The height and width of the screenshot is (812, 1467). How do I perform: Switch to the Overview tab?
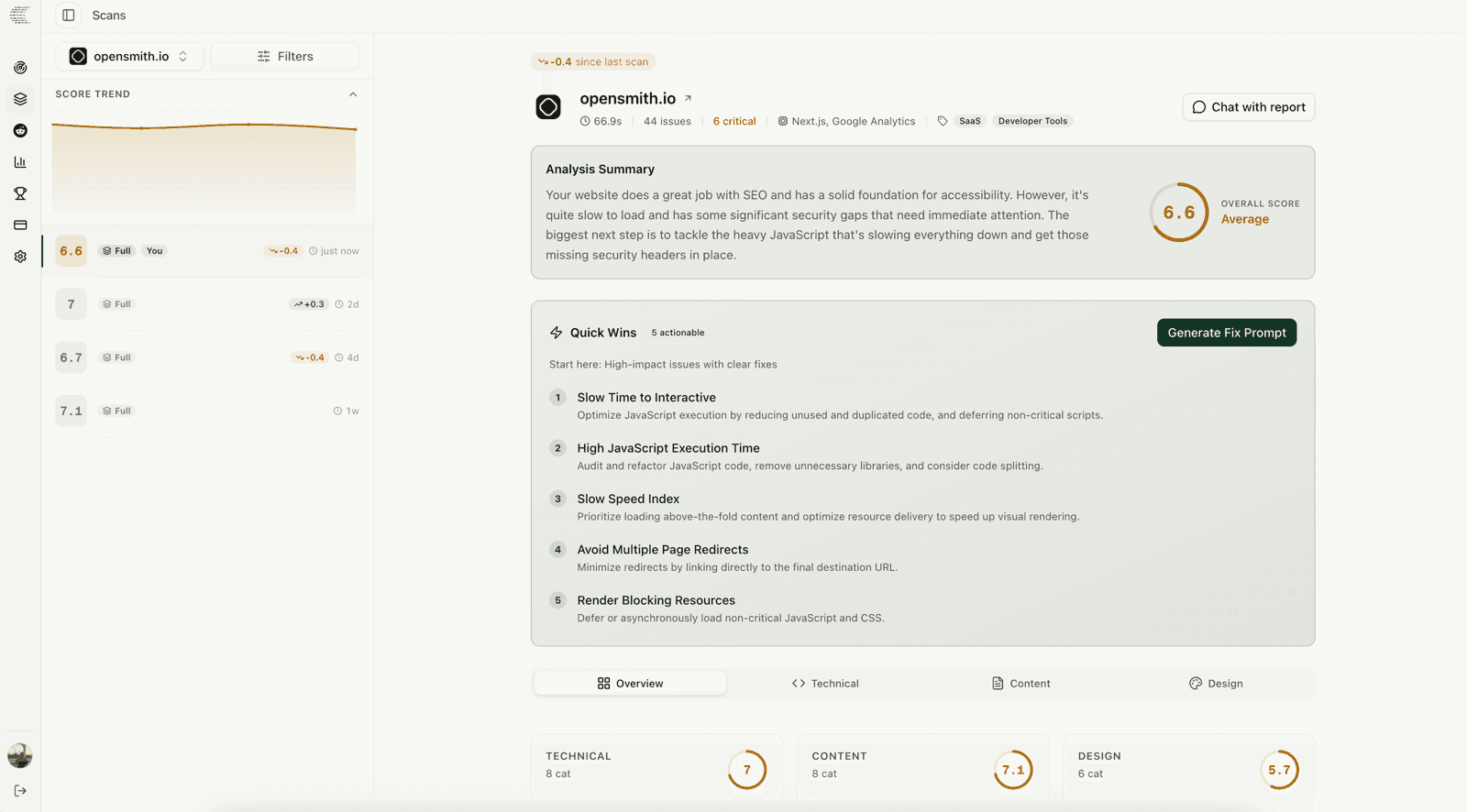click(x=630, y=684)
